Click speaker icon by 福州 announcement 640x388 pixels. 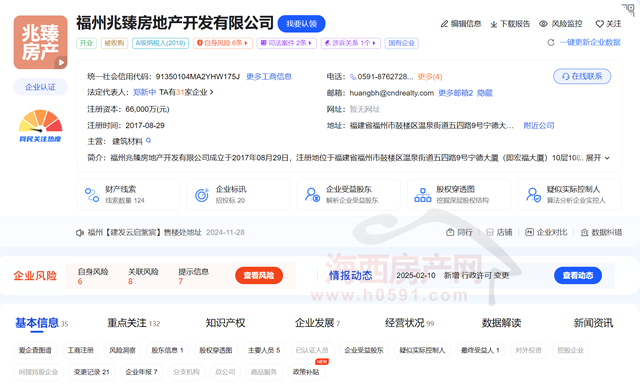[80, 233]
